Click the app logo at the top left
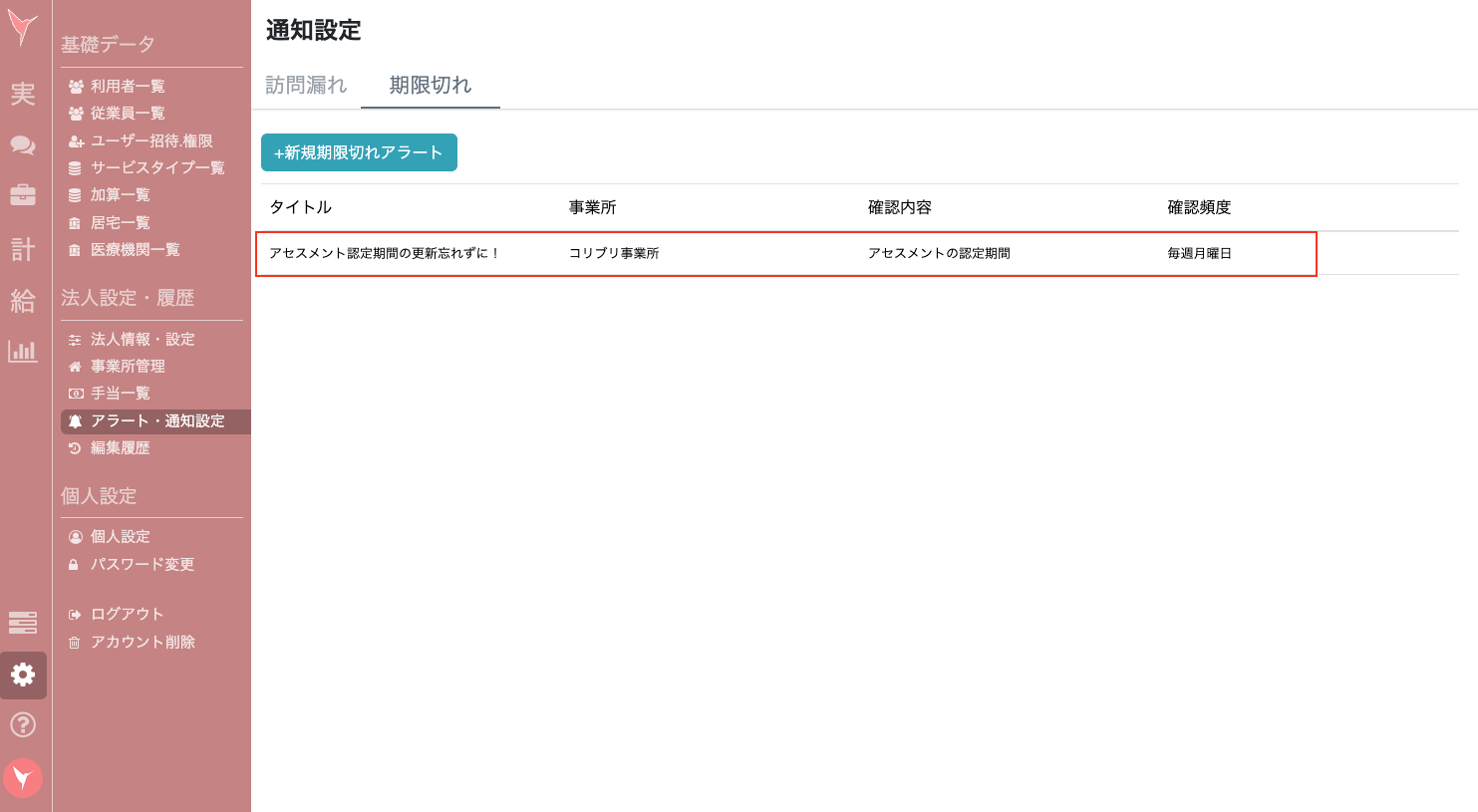1478x812 pixels. pos(22,30)
